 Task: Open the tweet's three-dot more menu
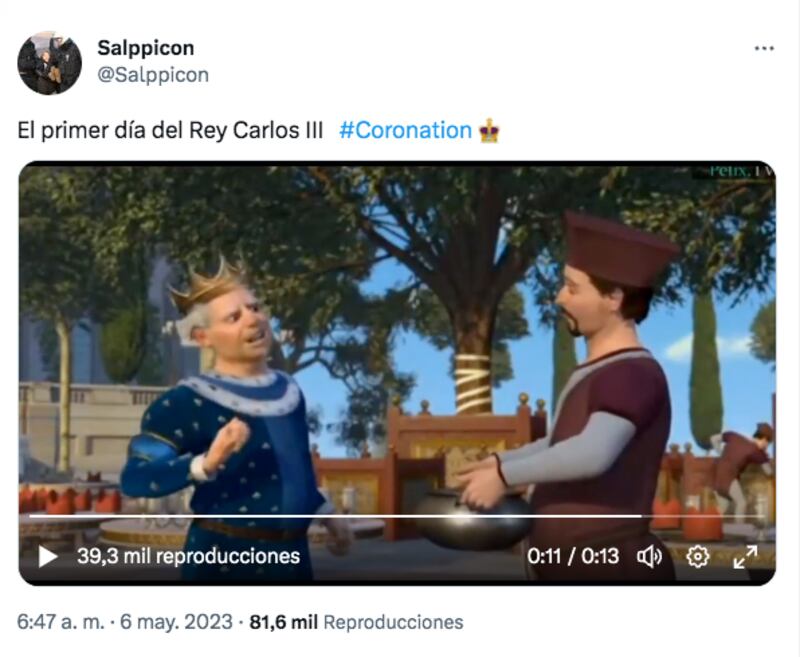tap(764, 48)
